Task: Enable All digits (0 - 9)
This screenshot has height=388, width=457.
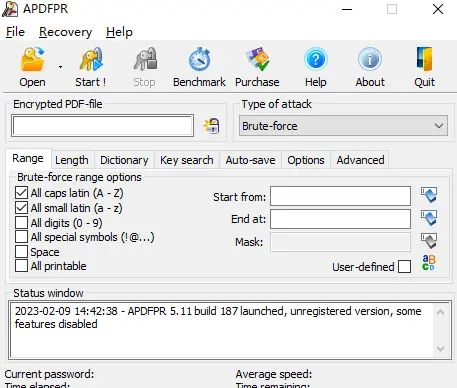Action: (21, 222)
